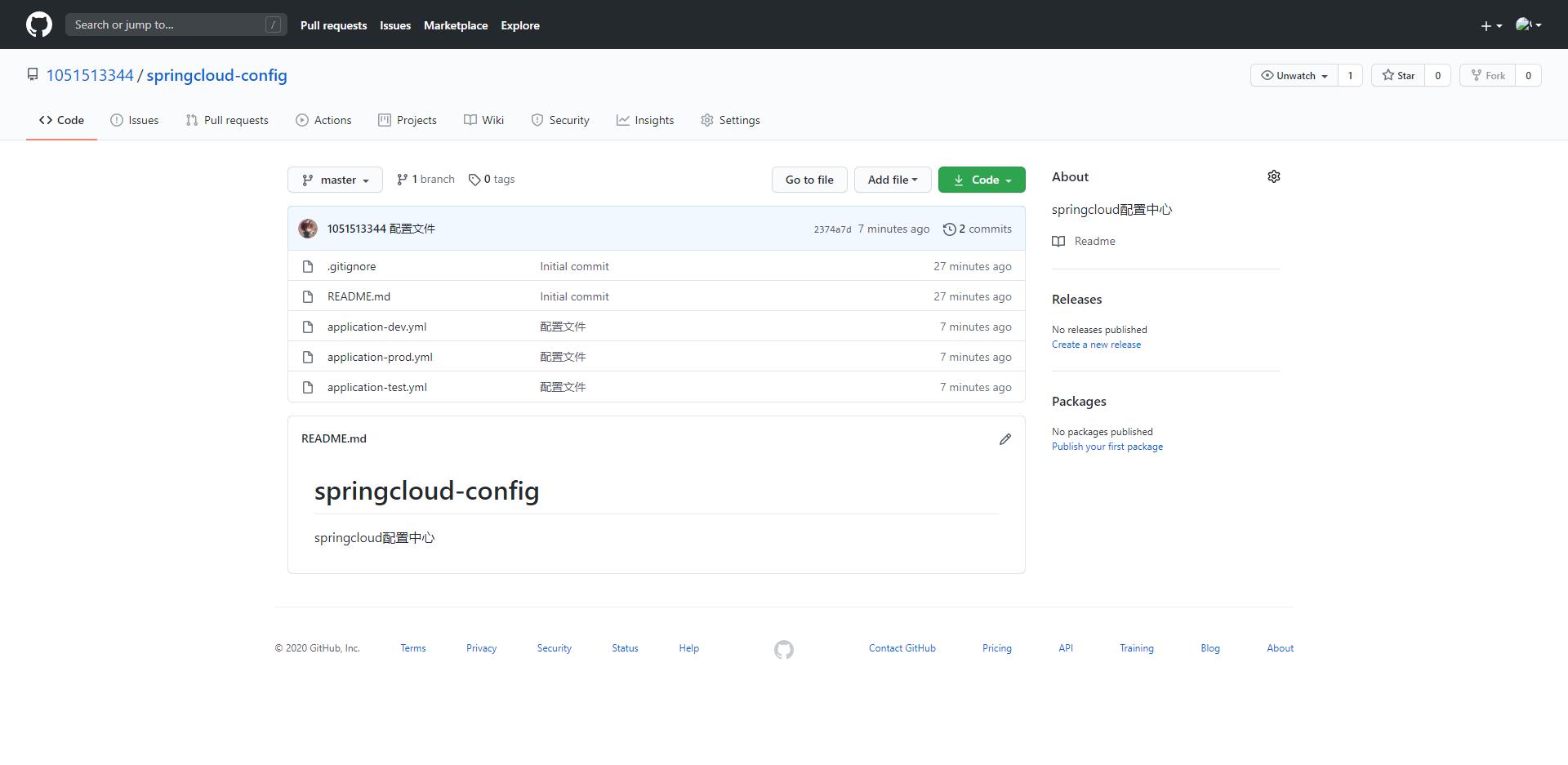Open the README.md file in list

[359, 296]
